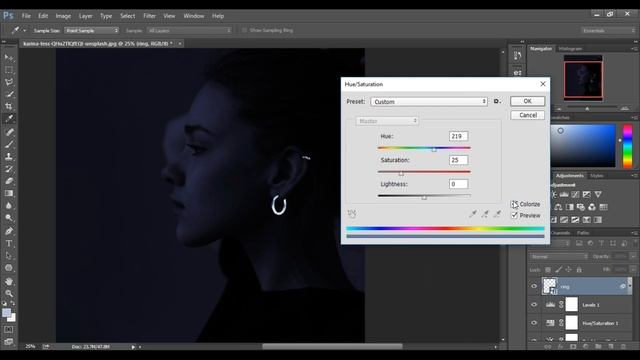640x360 pixels.
Task: Click the preset options gear icon
Action: coord(497,101)
